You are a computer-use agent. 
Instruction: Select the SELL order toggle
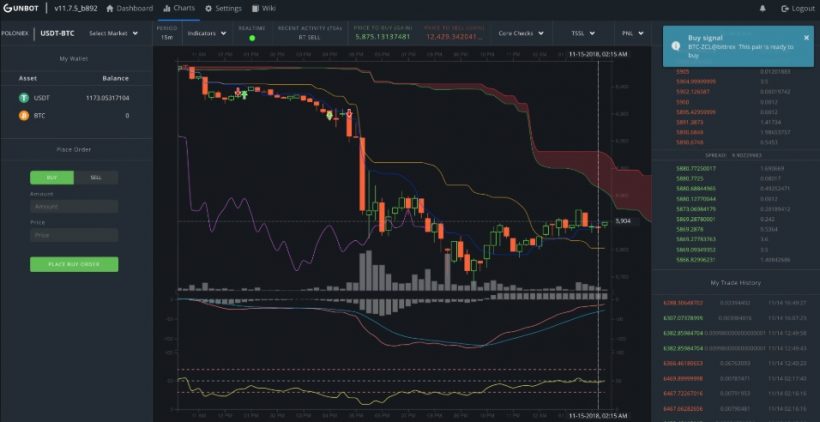pyautogui.click(x=96, y=178)
